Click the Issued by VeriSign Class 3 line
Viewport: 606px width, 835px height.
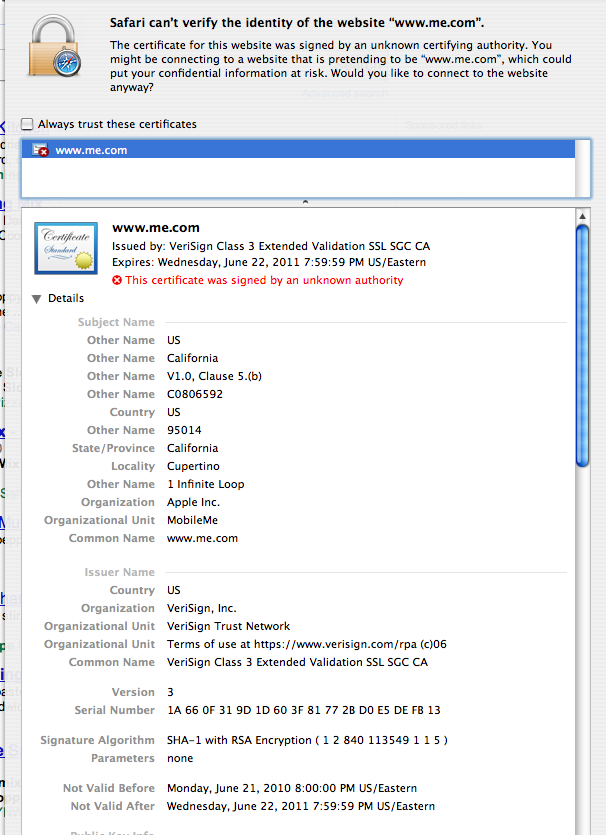271,246
